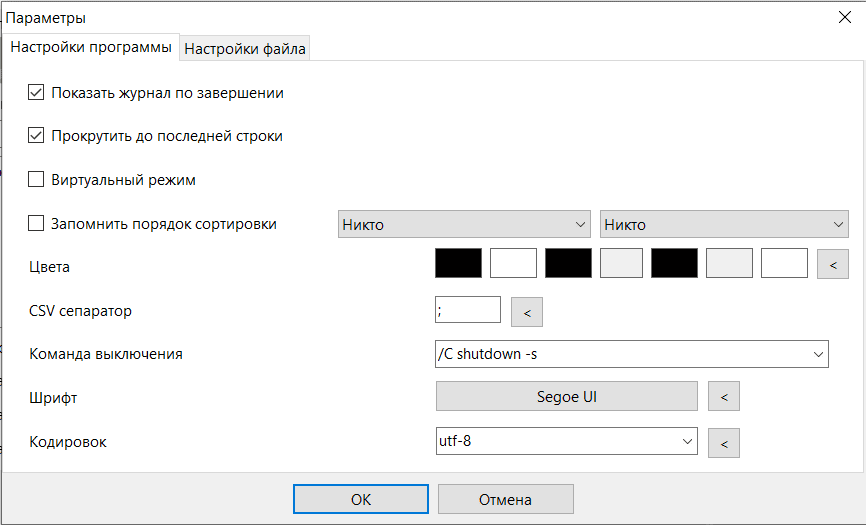Click the reset arrow beside utf-8 encoding
This screenshot has width=866, height=525.
tap(723, 442)
